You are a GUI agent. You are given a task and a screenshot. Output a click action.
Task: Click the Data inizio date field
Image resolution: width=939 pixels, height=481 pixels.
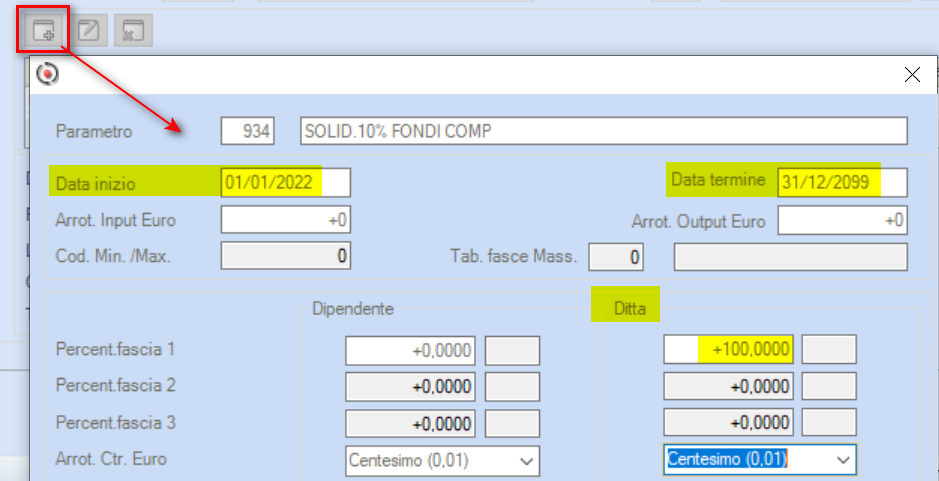point(286,183)
